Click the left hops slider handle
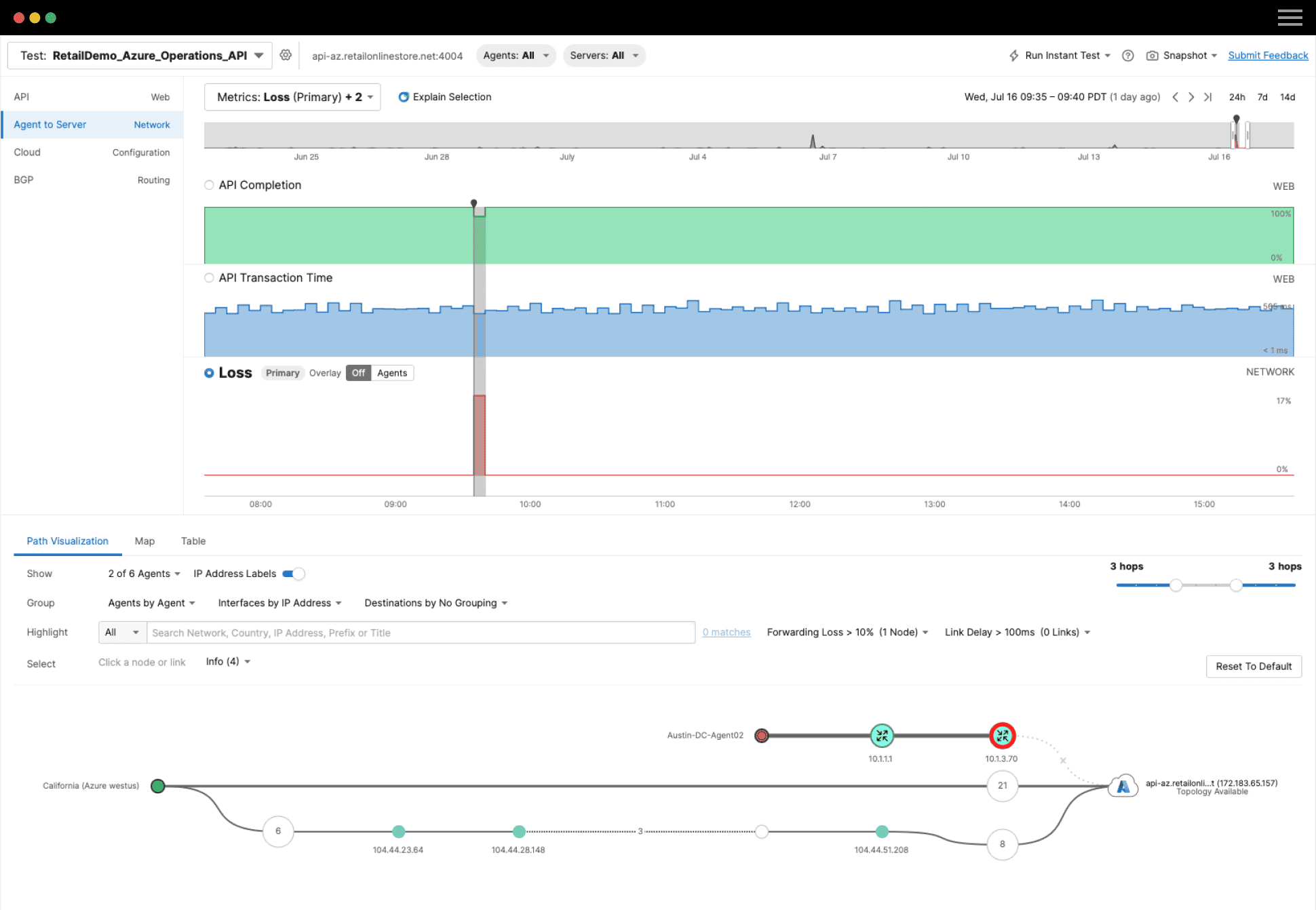1316x910 pixels. click(x=1176, y=585)
